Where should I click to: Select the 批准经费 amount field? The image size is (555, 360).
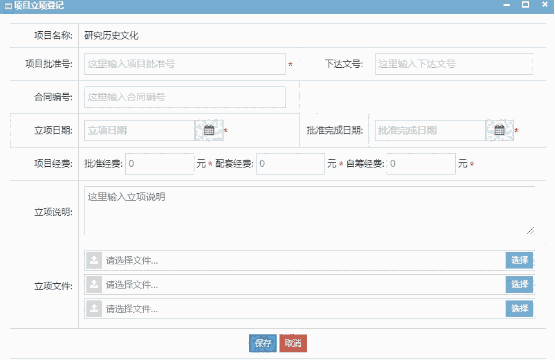tap(160, 164)
